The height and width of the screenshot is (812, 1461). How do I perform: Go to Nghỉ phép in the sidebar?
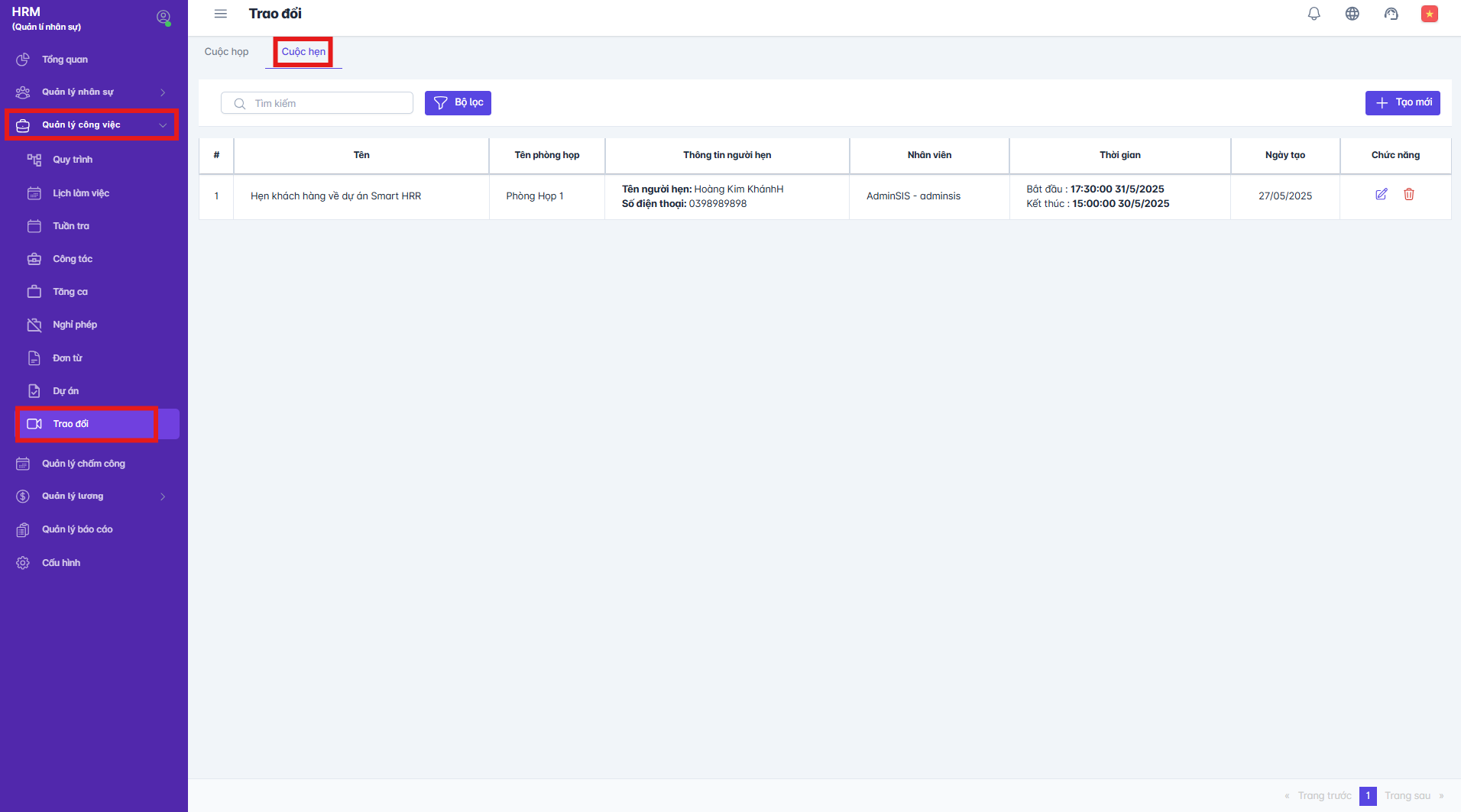(x=75, y=325)
